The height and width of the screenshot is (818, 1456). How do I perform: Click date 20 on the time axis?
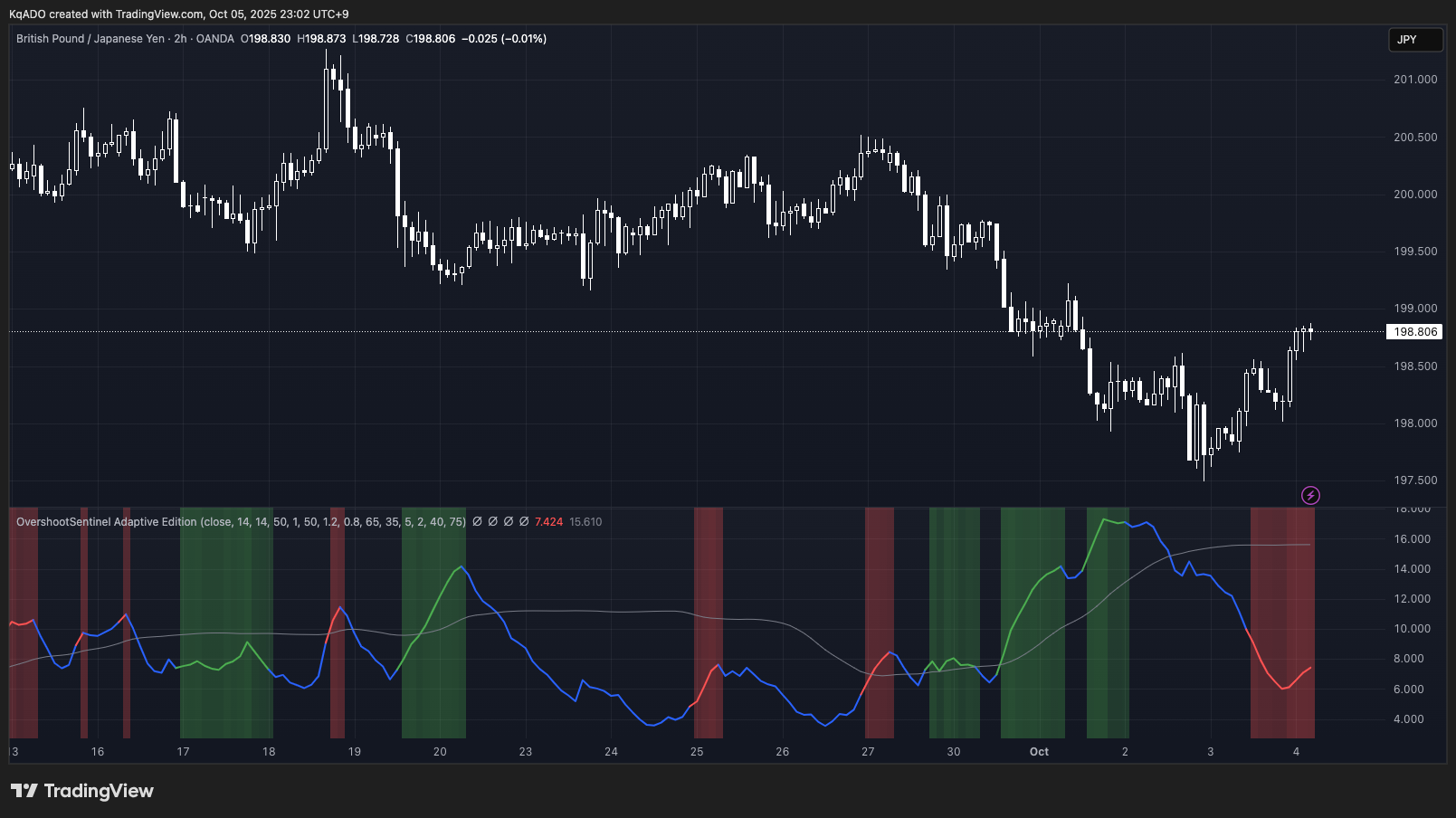440,752
